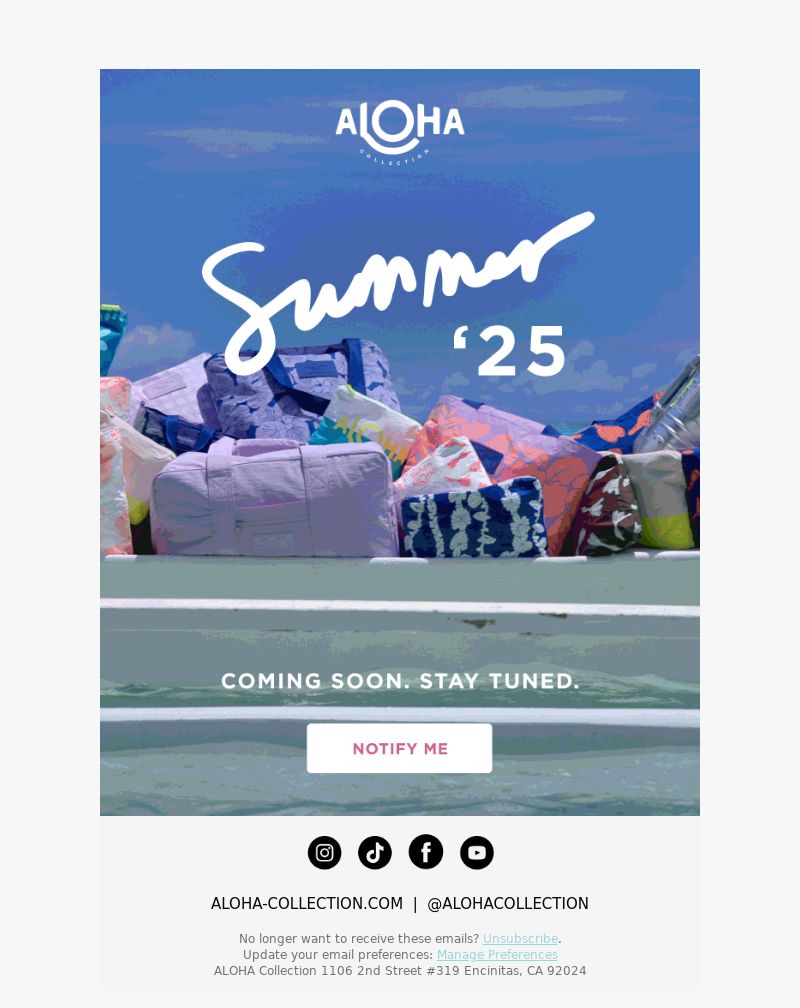Select the beige bag with neon yellow base
The image size is (800, 1008).
659,500
